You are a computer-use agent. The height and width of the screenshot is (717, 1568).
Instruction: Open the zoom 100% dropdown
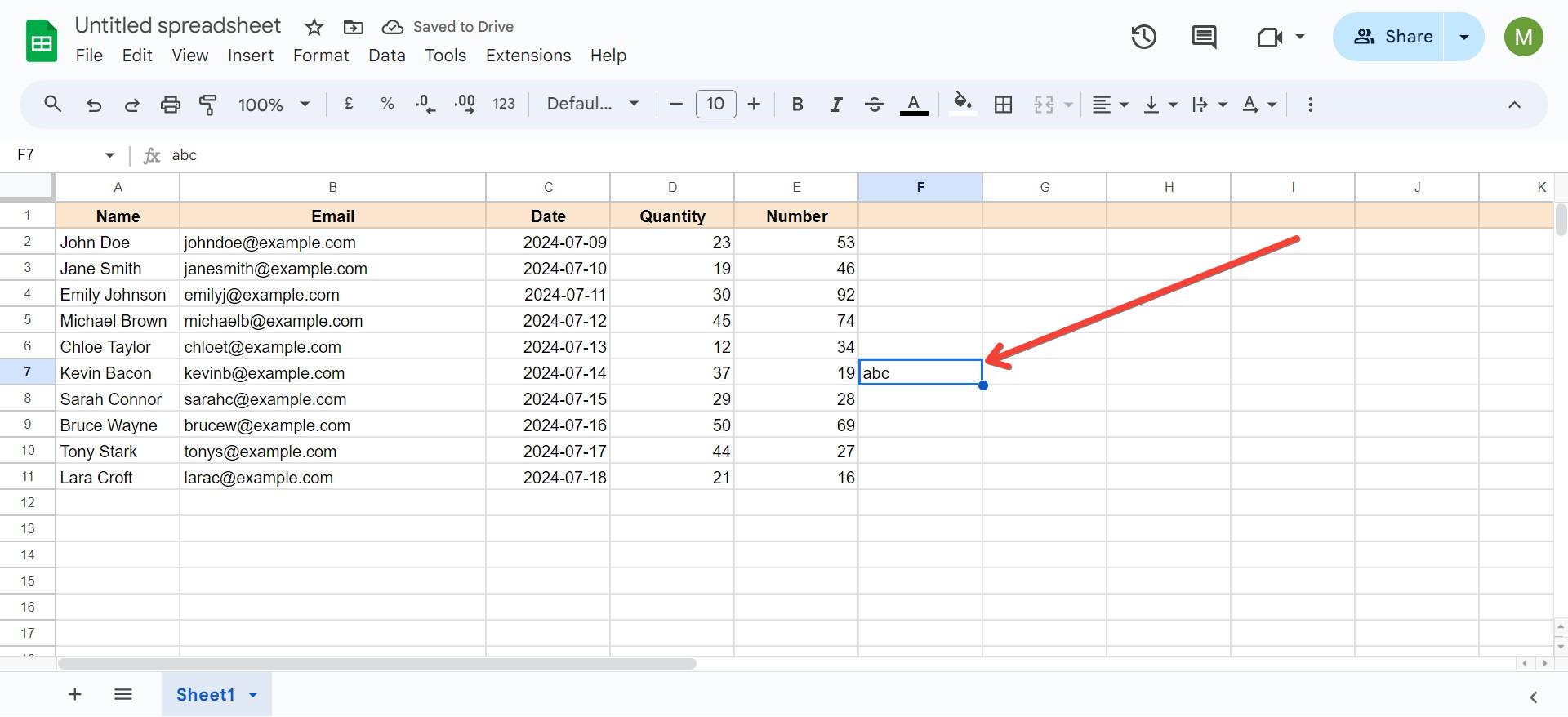(274, 105)
